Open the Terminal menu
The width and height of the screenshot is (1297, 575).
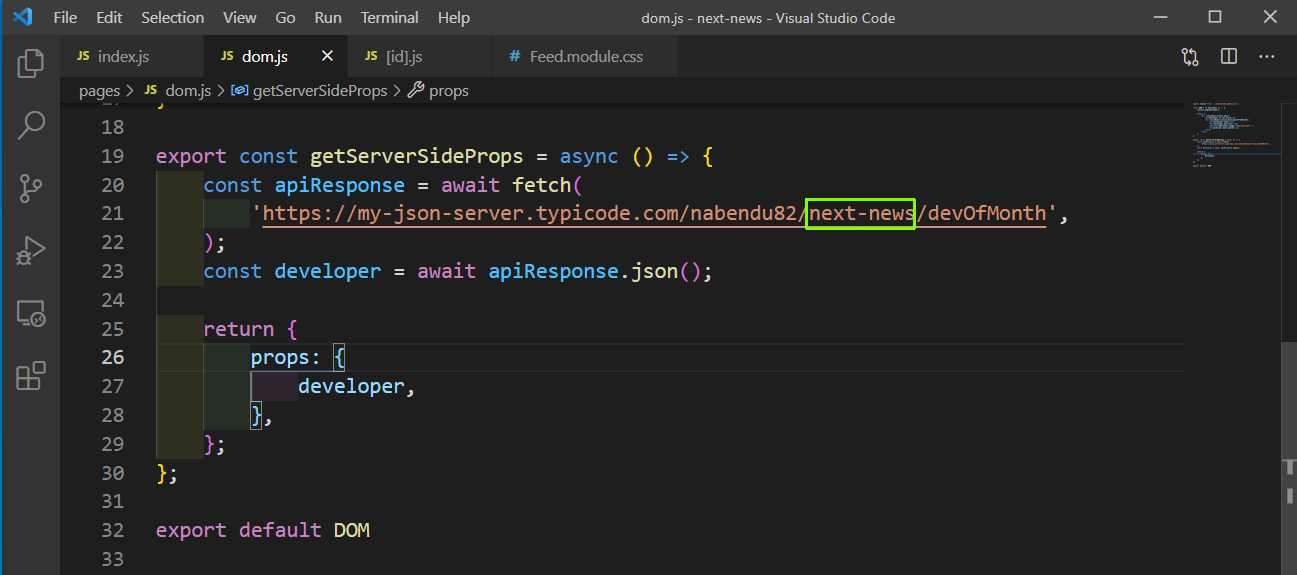[390, 18]
